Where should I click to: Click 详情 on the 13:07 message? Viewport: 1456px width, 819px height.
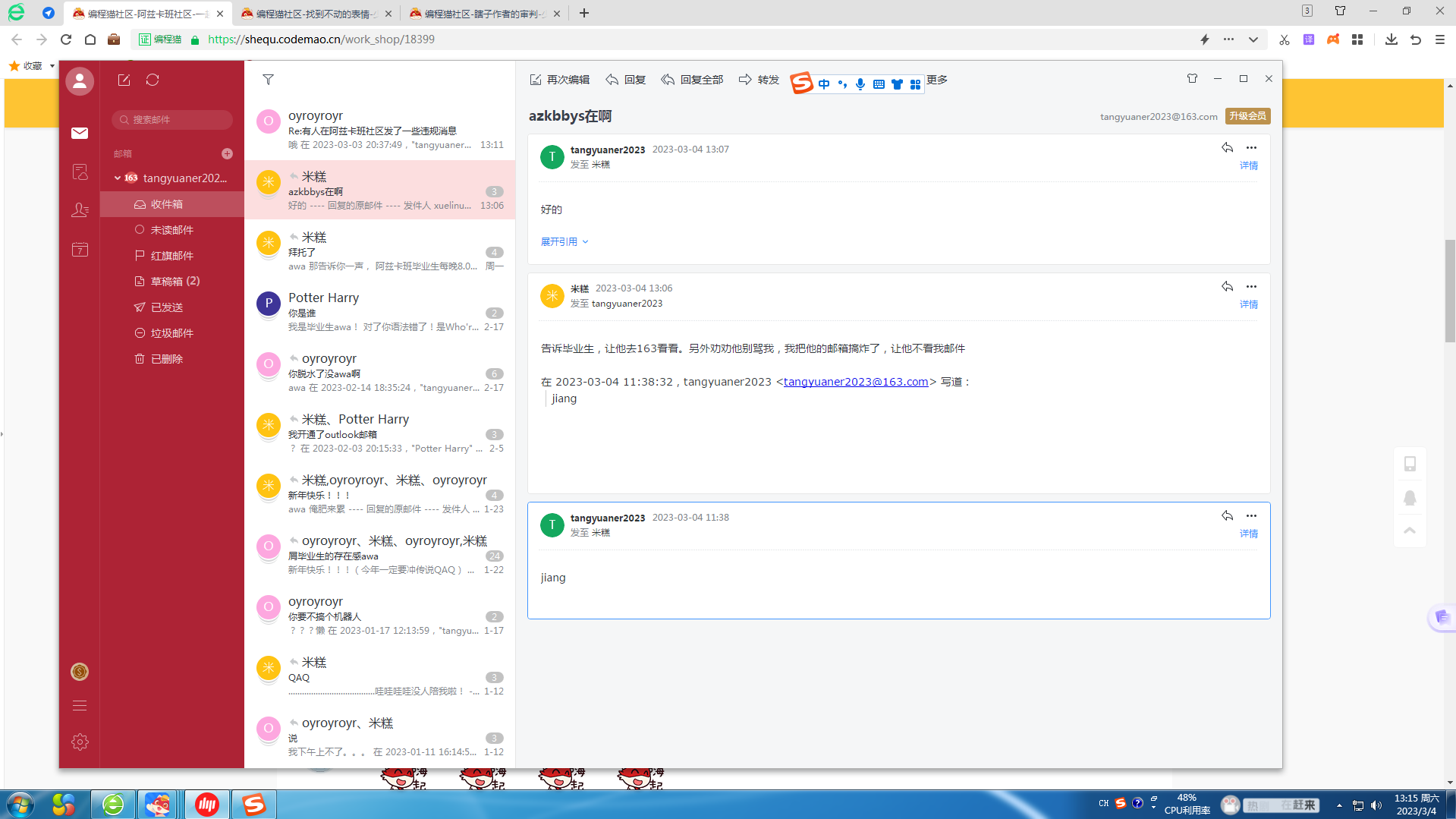point(1249,165)
